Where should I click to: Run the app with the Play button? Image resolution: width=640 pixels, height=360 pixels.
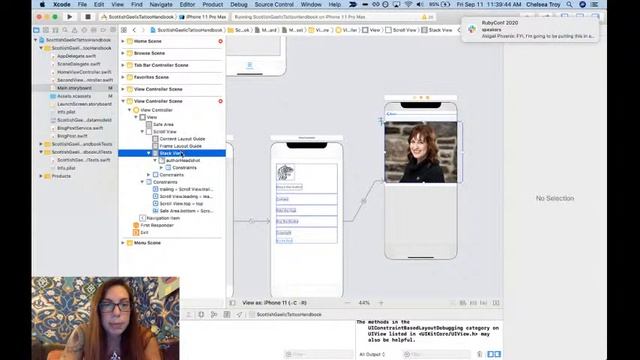click(70, 17)
